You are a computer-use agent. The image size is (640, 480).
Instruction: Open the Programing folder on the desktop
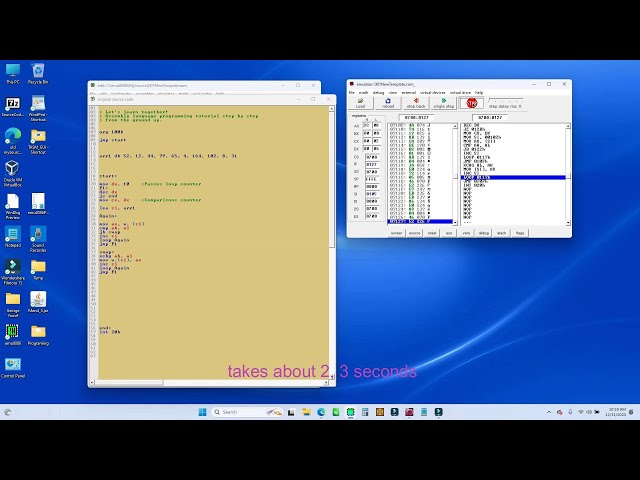point(38,335)
